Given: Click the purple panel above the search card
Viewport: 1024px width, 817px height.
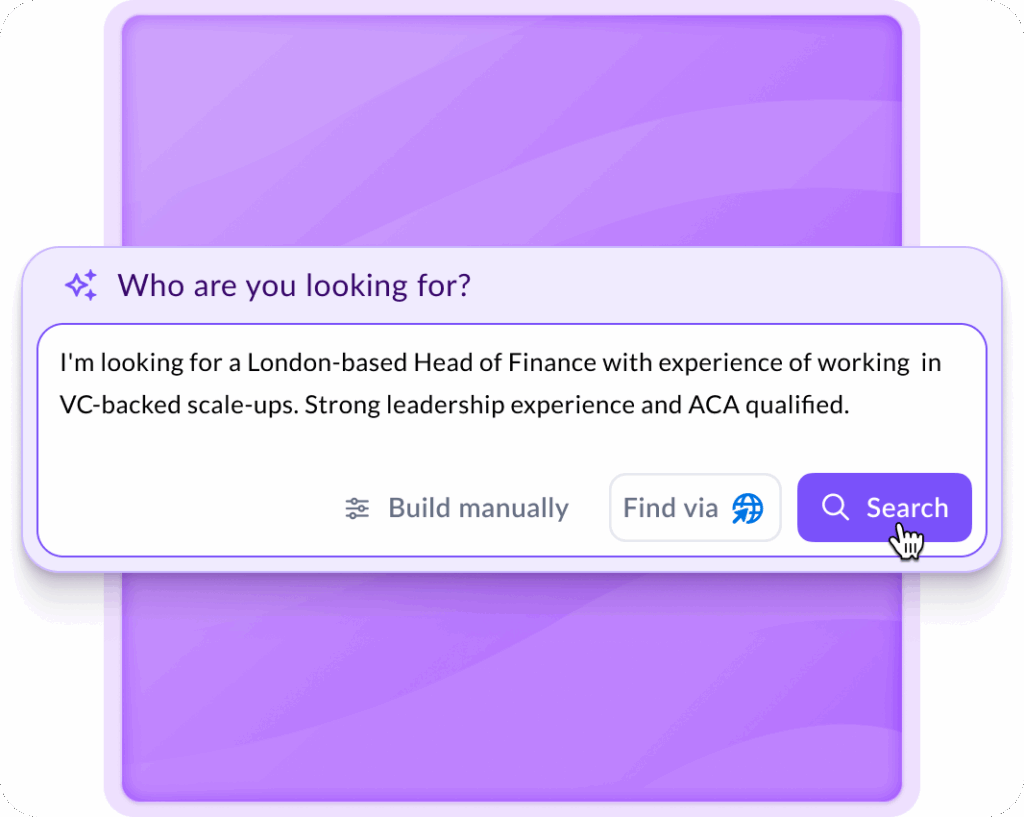Looking at the screenshot, I should (x=512, y=130).
